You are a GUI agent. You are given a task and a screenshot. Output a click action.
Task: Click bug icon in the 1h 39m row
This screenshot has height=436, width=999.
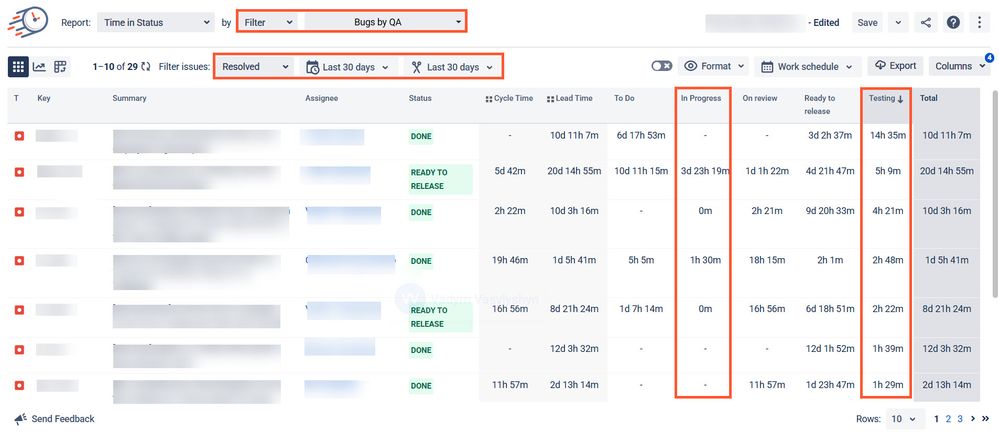click(x=19, y=350)
